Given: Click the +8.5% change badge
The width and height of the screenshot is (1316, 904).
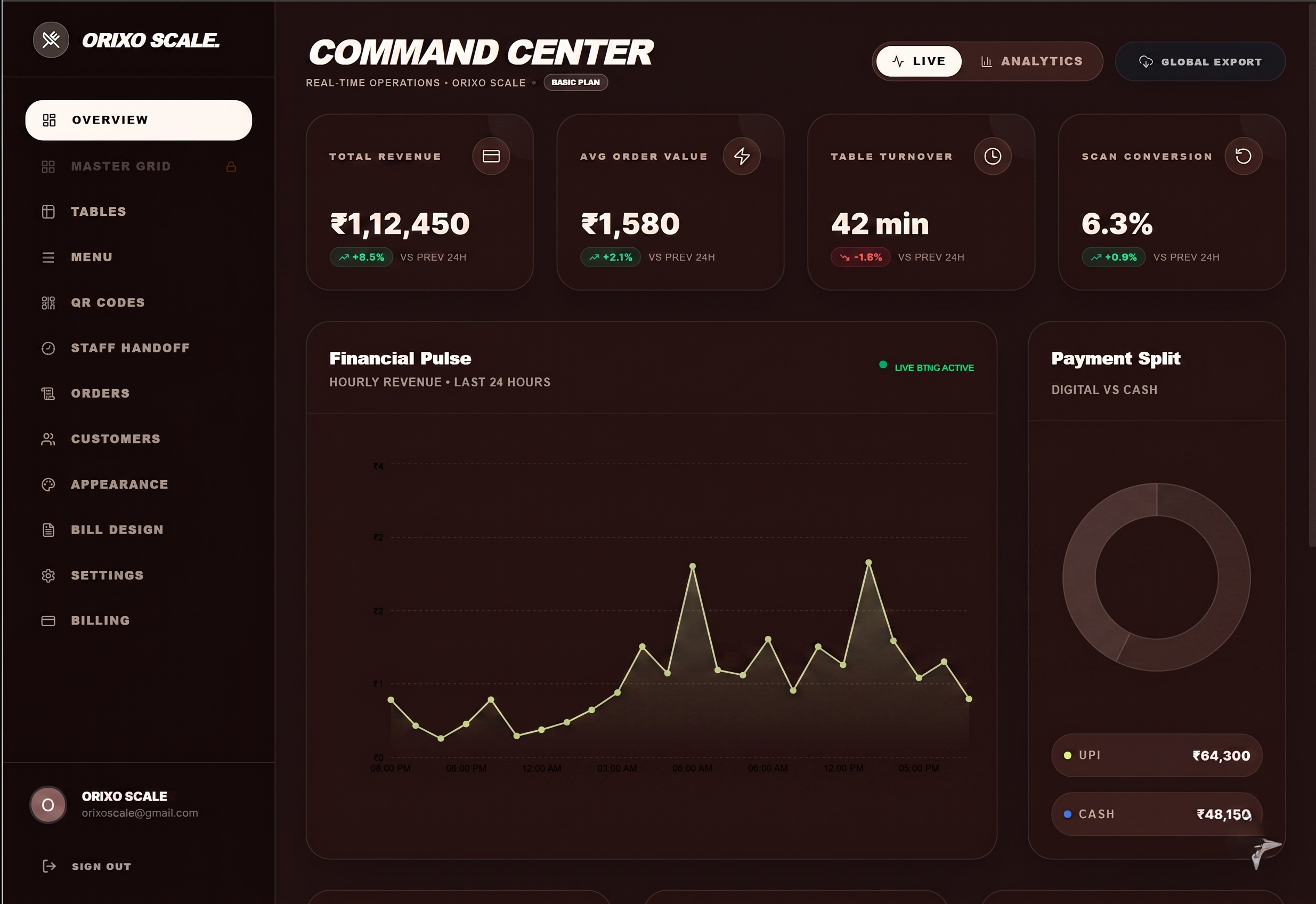Looking at the screenshot, I should [x=361, y=257].
